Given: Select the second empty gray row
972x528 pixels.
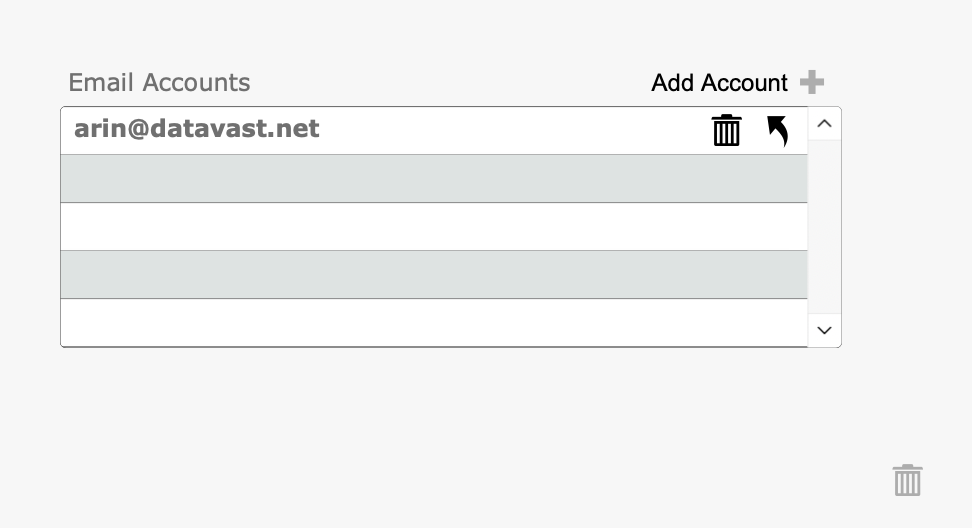Looking at the screenshot, I should 433,275.
